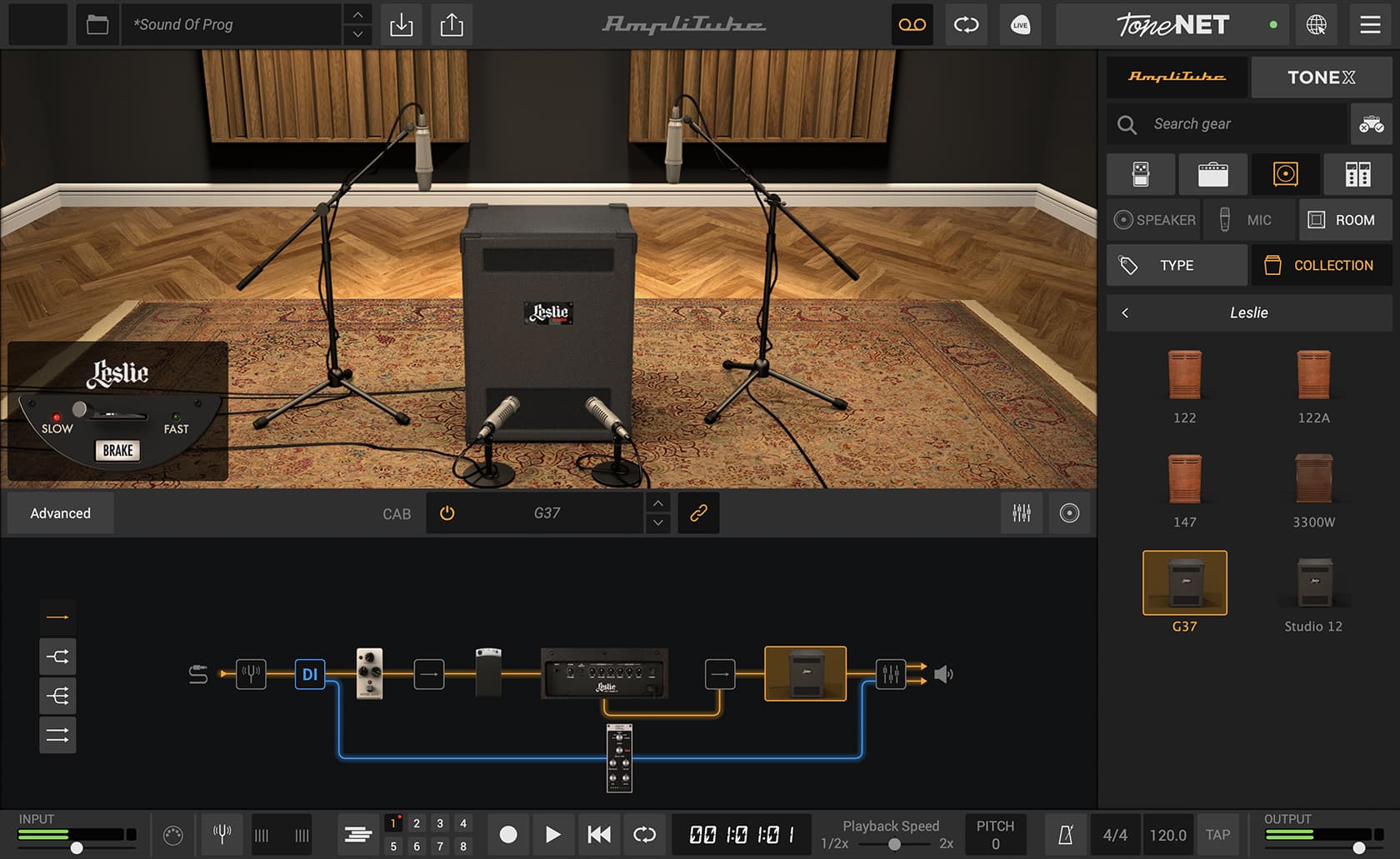Screen dimensions: 1400x859
Task: Click the export preset share icon
Action: [452, 25]
